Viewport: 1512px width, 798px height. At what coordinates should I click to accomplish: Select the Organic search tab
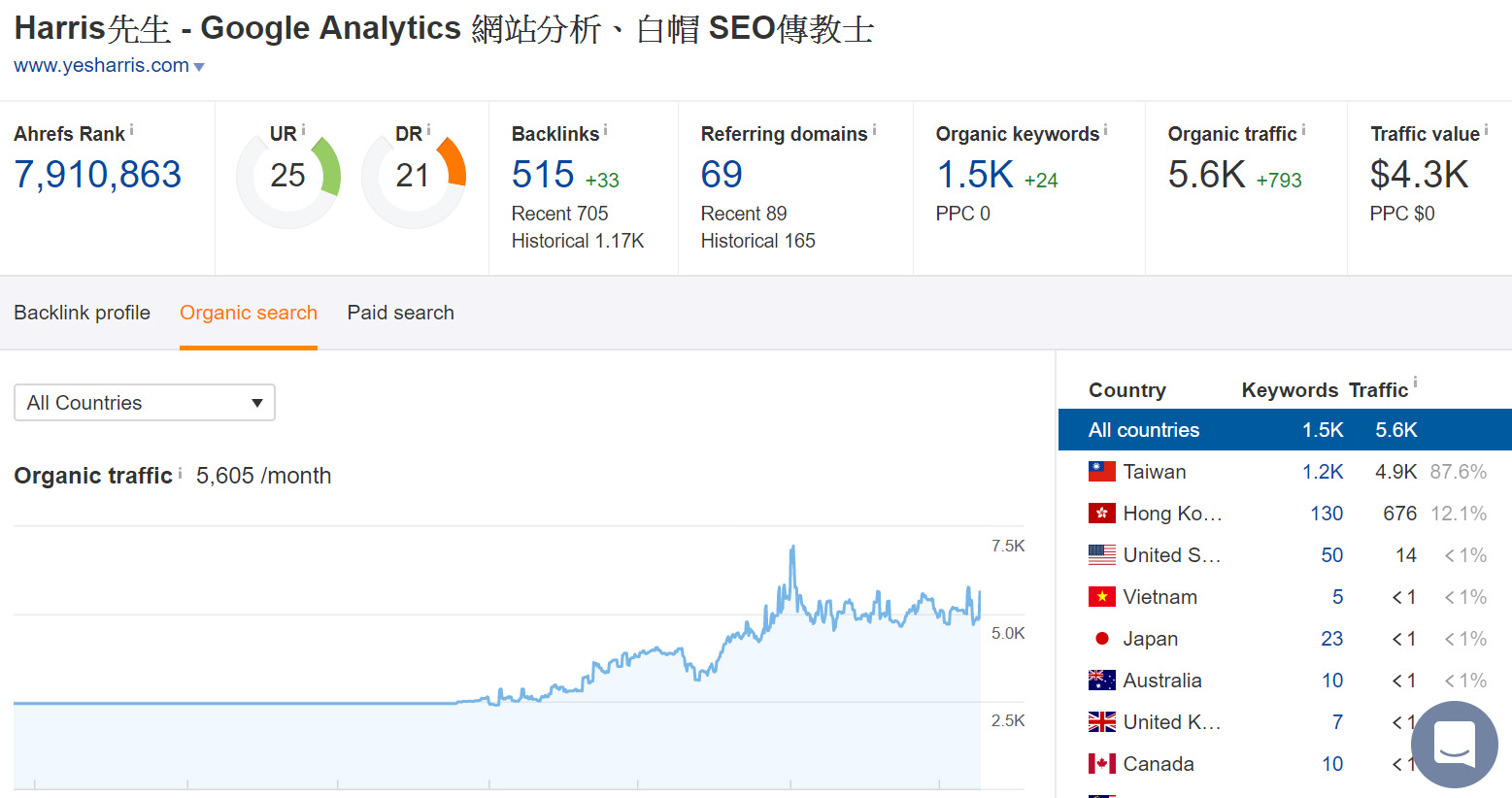[x=249, y=313]
